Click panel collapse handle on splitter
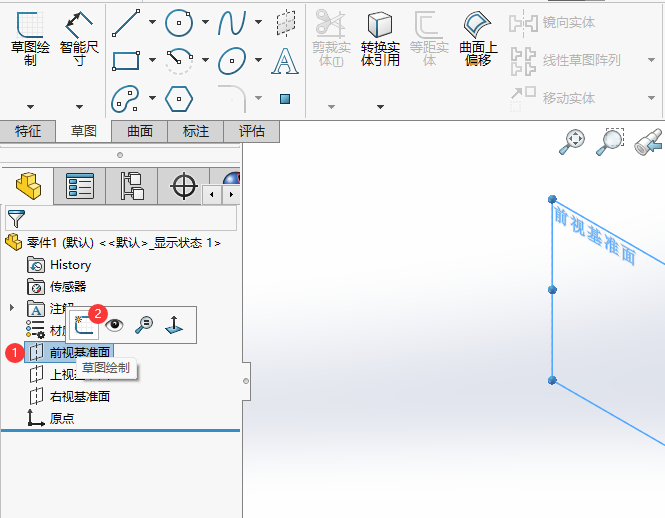The image size is (665, 518). pos(246,381)
